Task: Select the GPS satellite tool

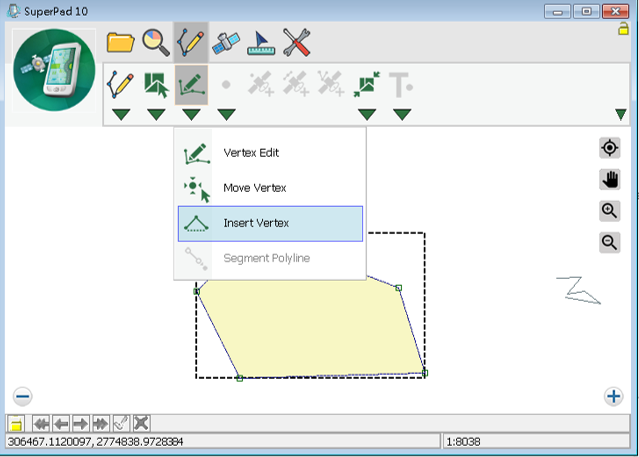Action: [x=226, y=42]
